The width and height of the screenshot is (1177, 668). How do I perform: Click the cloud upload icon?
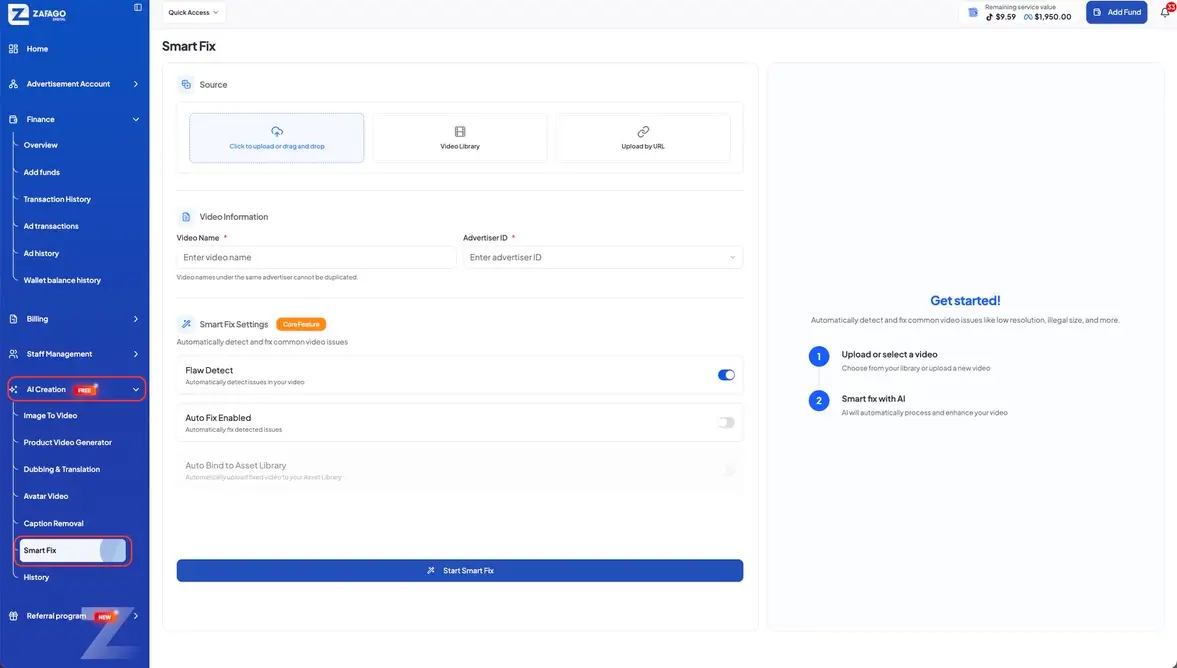277,131
